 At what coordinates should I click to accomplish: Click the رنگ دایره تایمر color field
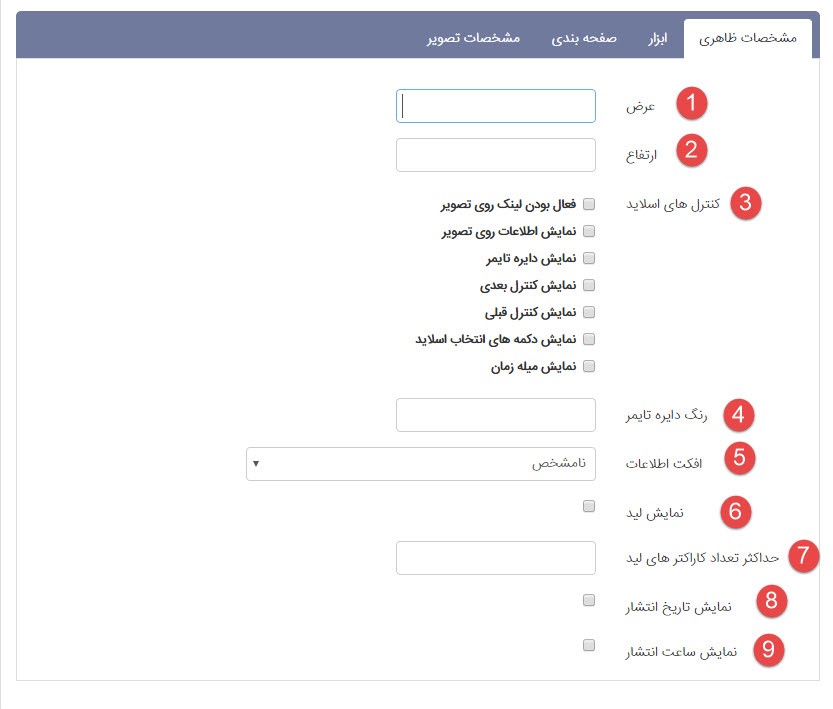[x=496, y=414]
